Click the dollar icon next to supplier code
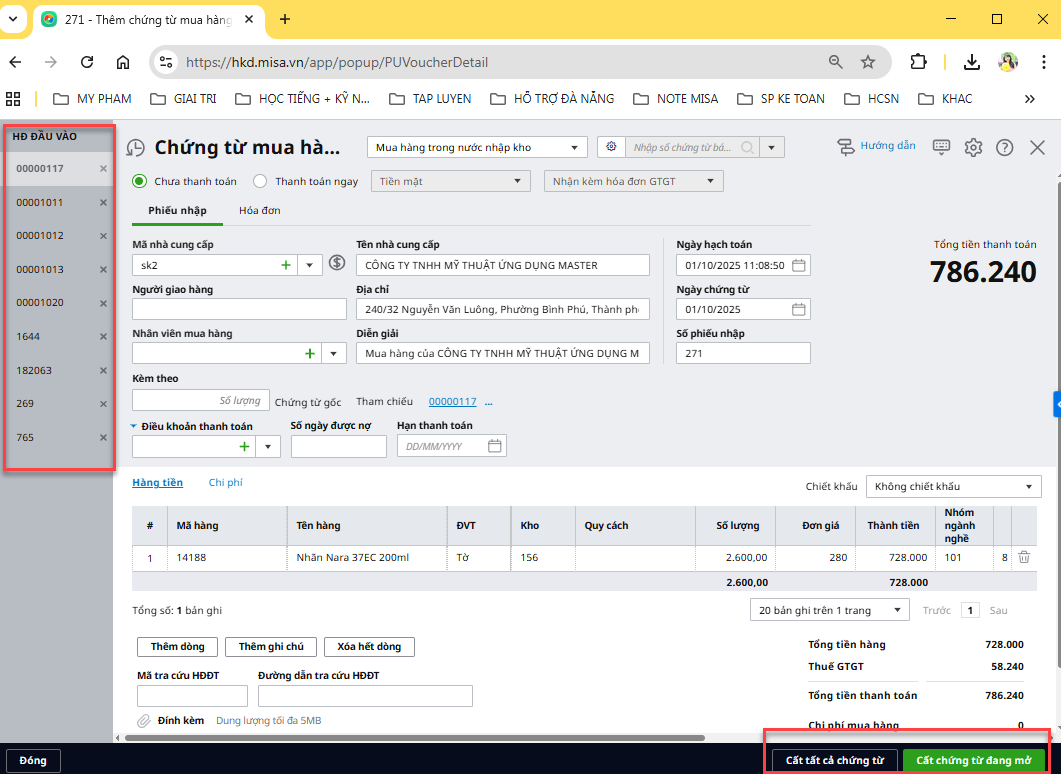 coord(337,264)
